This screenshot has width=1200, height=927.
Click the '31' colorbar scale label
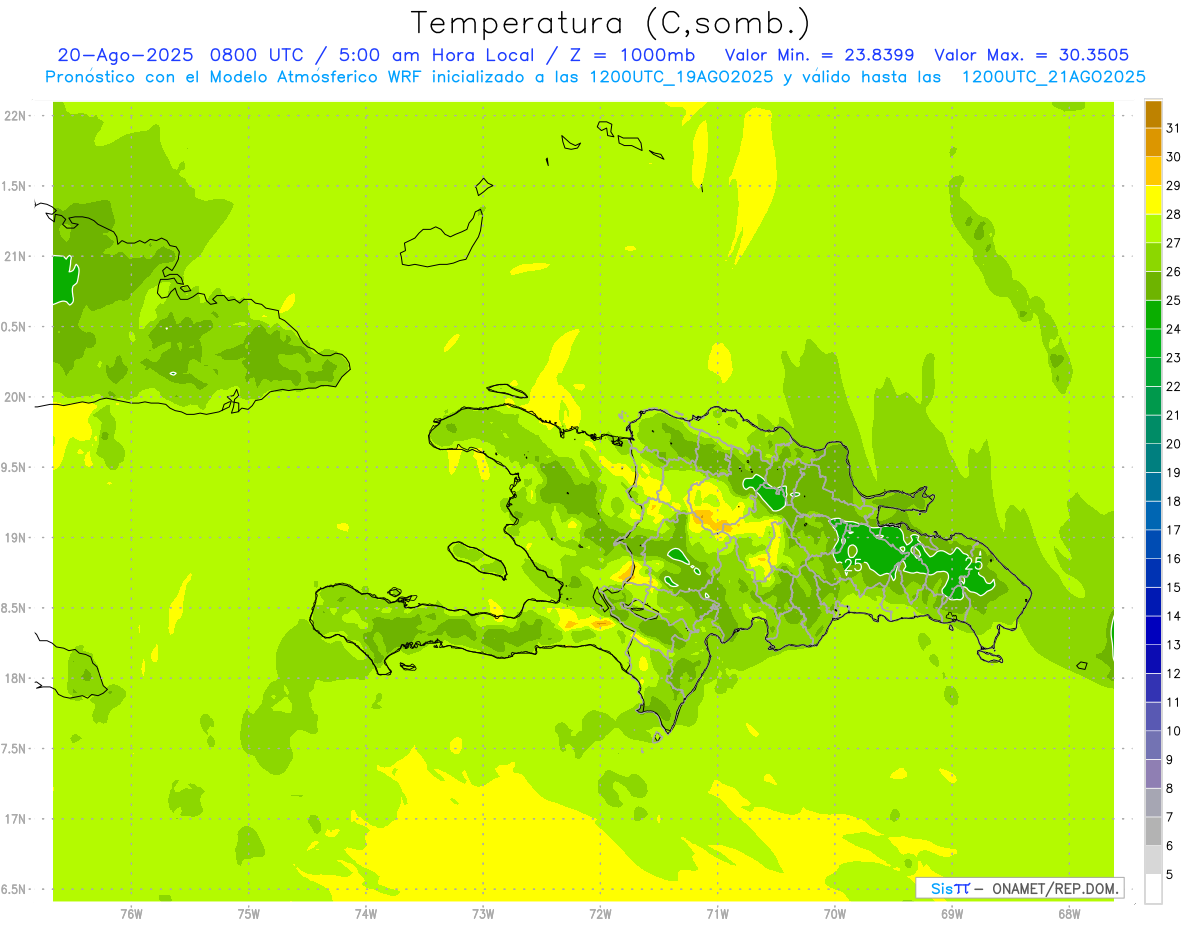click(x=1174, y=128)
